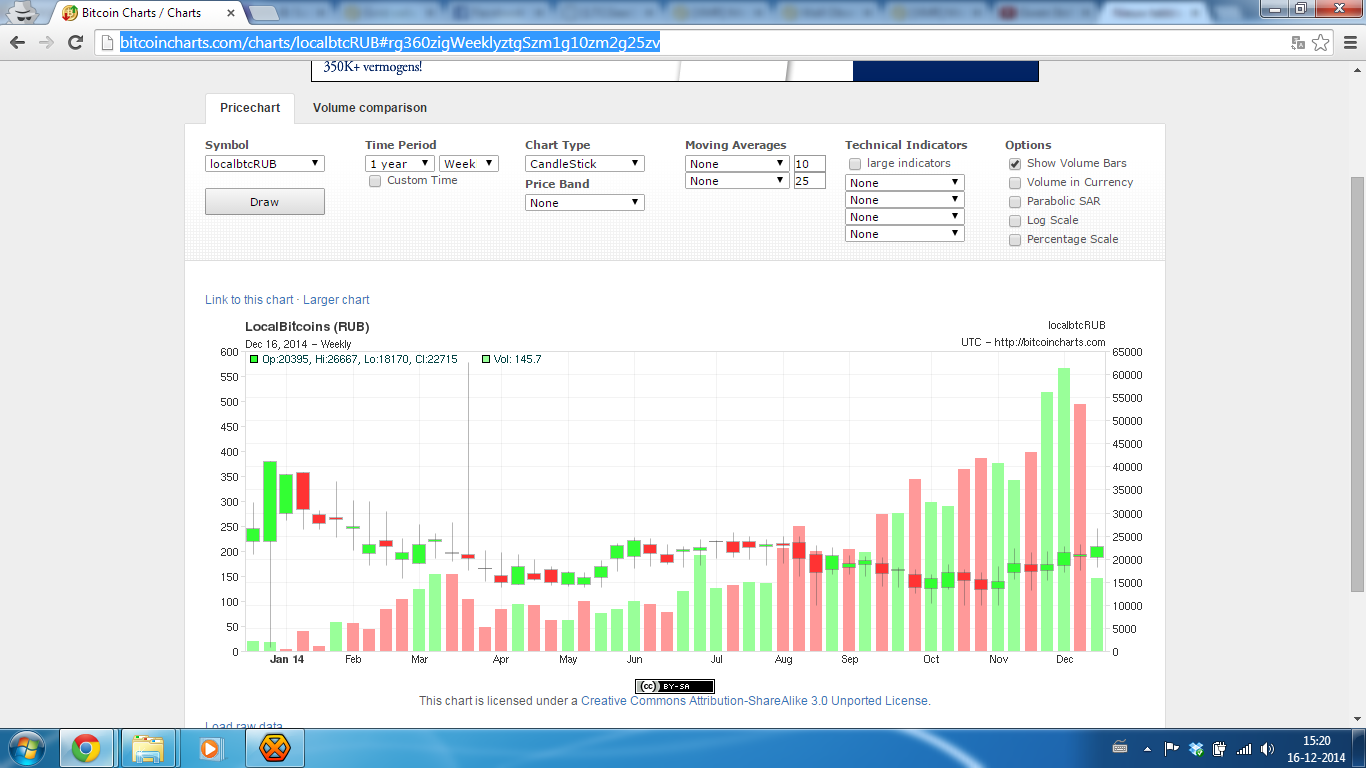1366x768 pixels.
Task: Check the Percentage Scale option
Action: point(1015,240)
